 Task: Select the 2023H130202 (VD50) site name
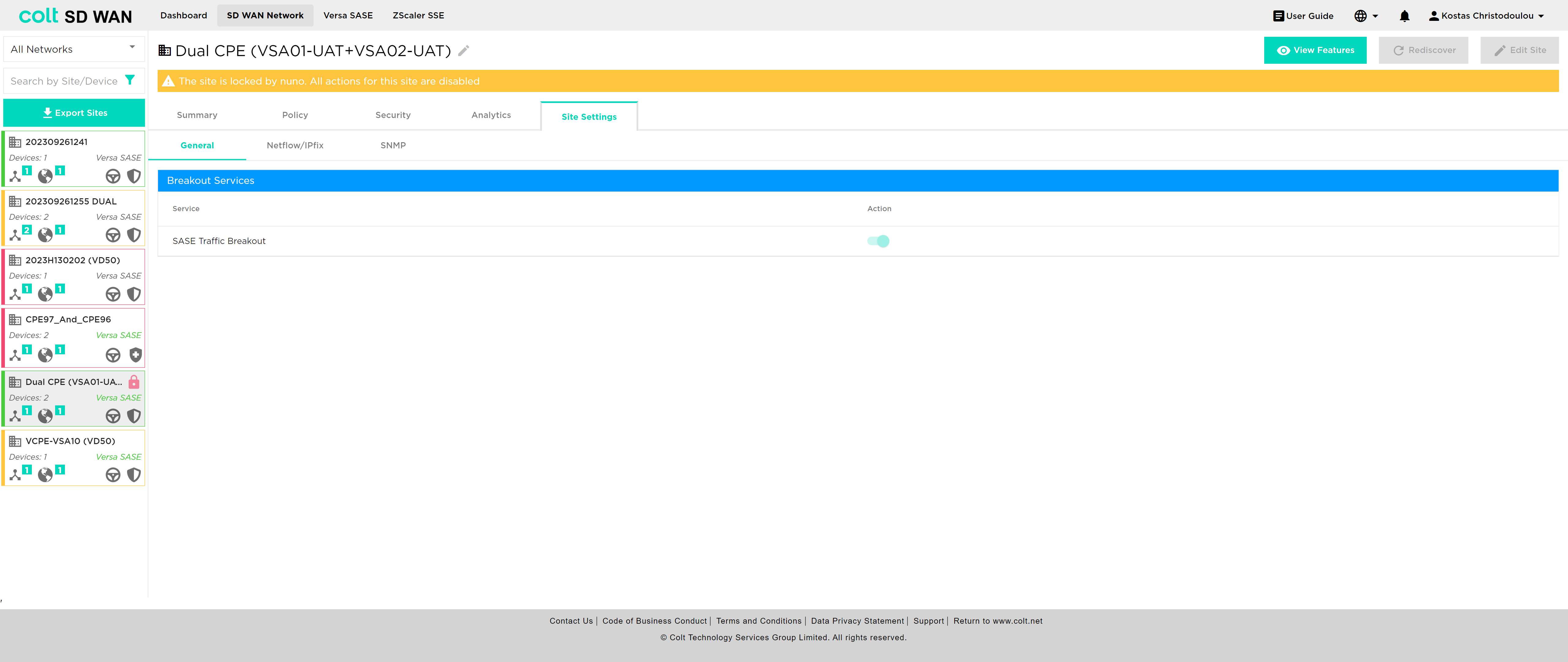73,260
